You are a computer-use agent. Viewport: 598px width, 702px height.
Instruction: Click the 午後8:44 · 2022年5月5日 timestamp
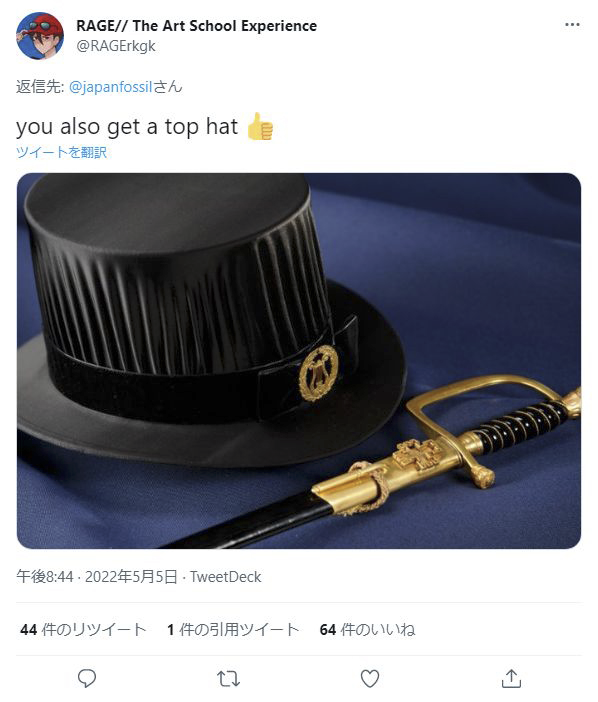97,577
